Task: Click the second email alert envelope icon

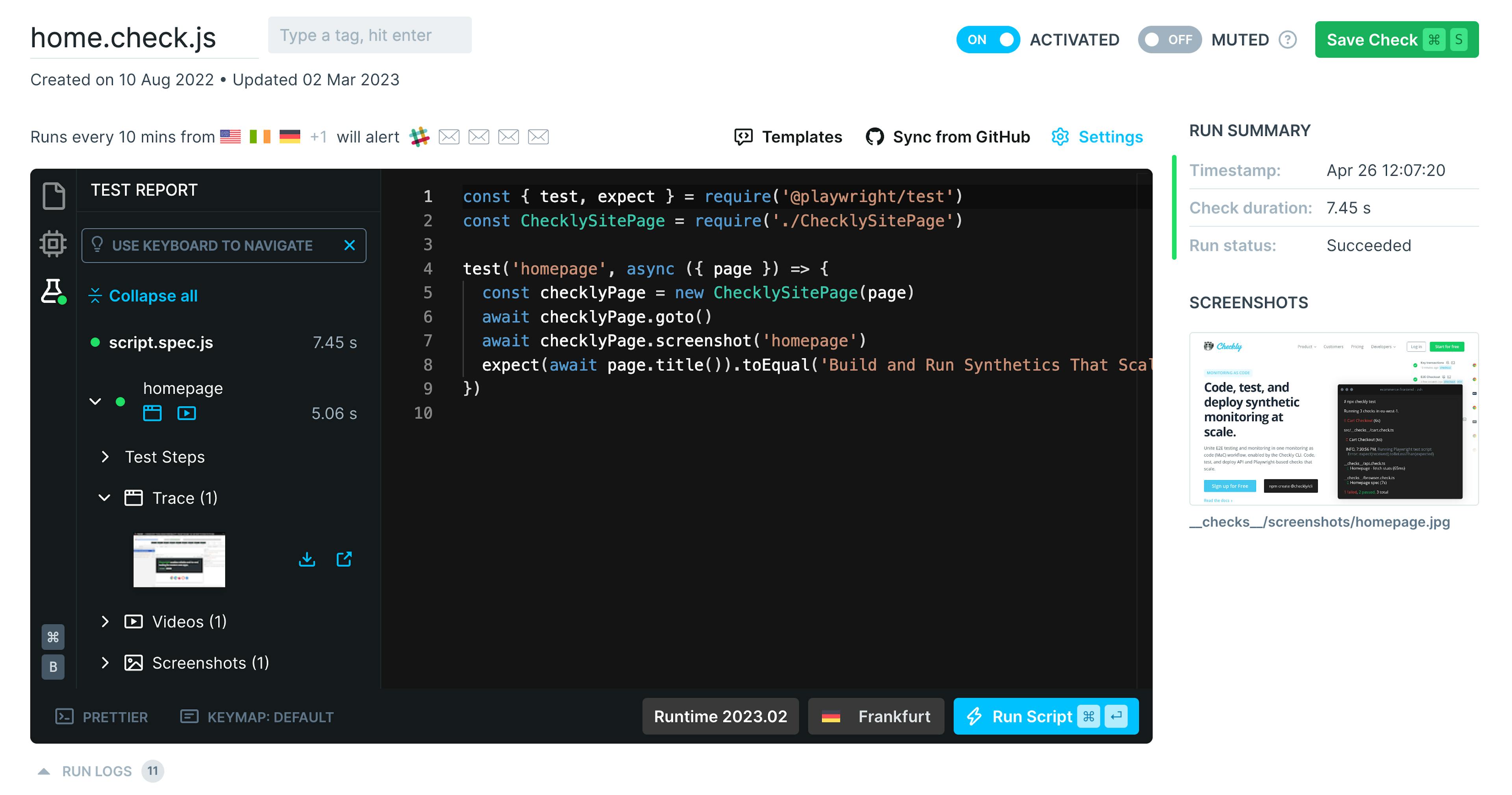Action: tap(479, 137)
